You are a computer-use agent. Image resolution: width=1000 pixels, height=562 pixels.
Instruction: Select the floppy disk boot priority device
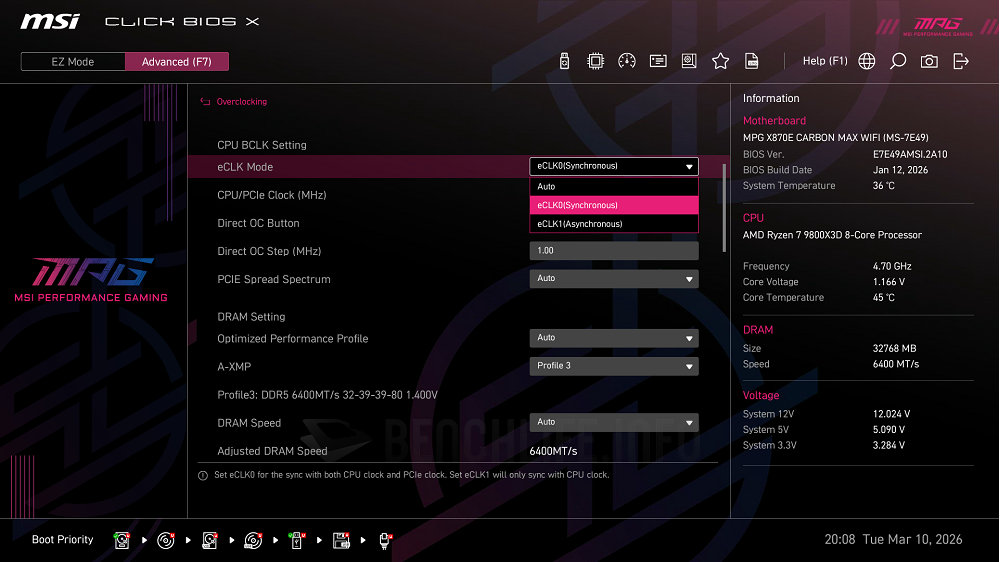click(341, 541)
